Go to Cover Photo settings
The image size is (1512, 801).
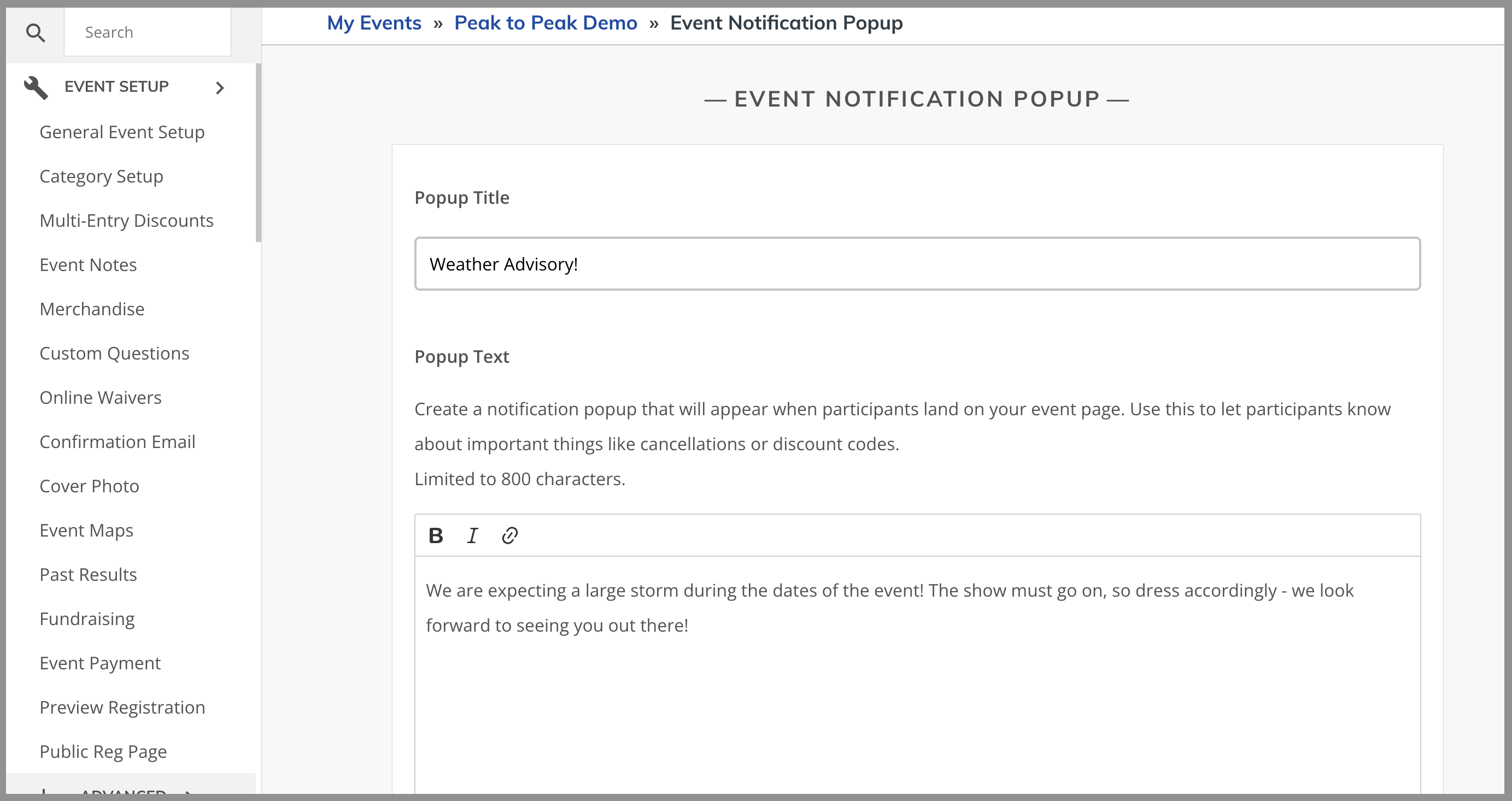[x=89, y=486]
